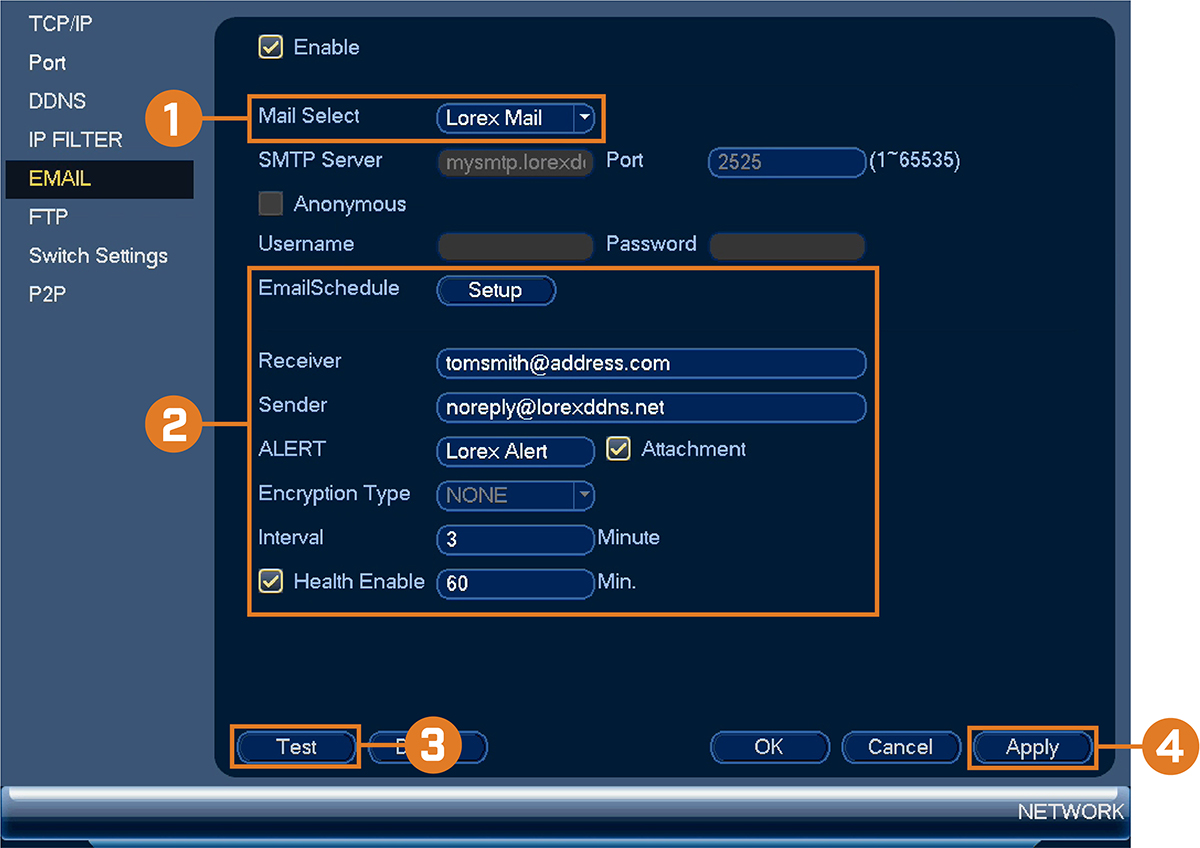Switch to the DDNS menu item
1200x848 pixels.
(x=58, y=101)
